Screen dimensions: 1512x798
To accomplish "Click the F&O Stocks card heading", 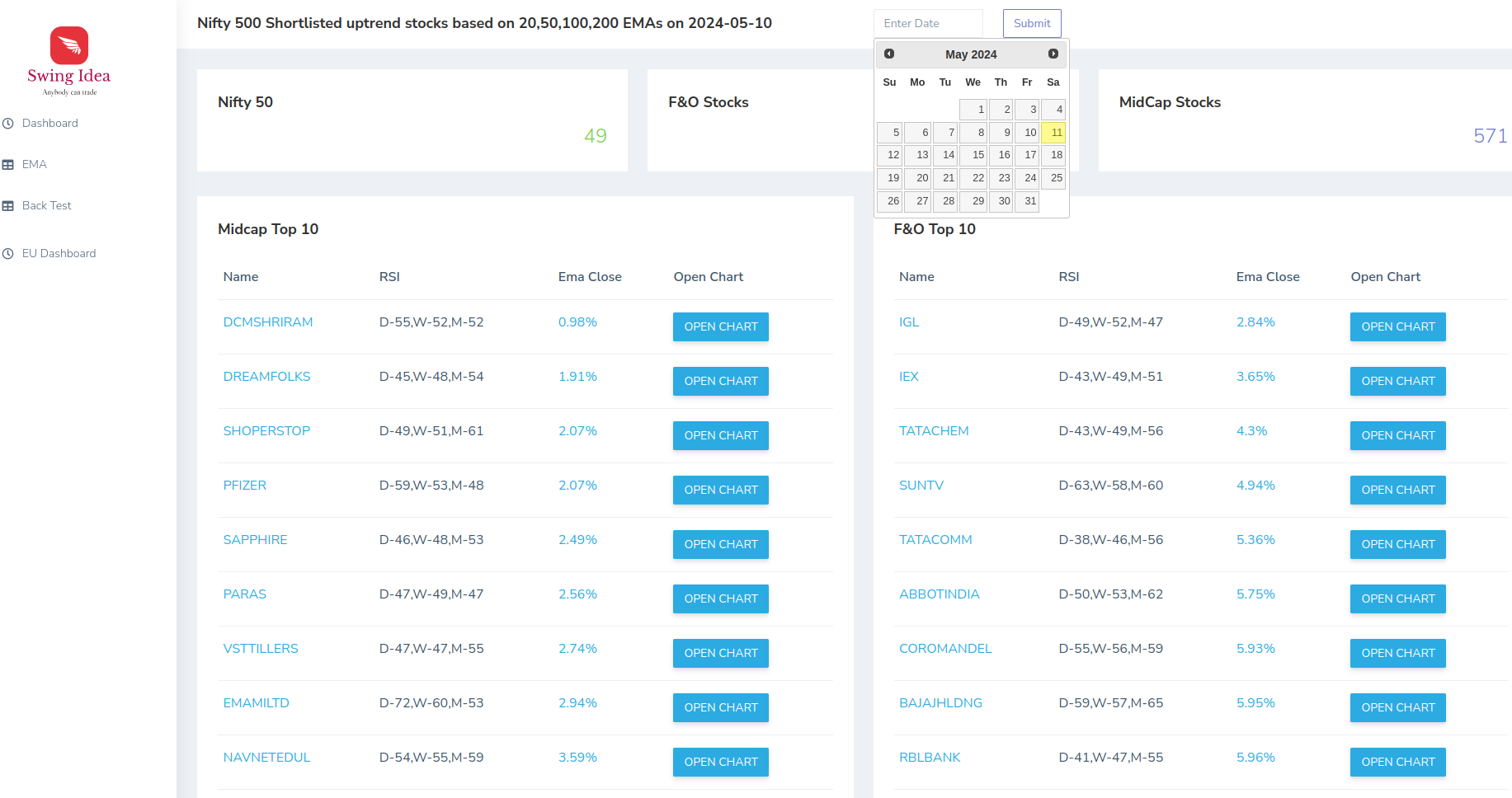I will click(709, 102).
